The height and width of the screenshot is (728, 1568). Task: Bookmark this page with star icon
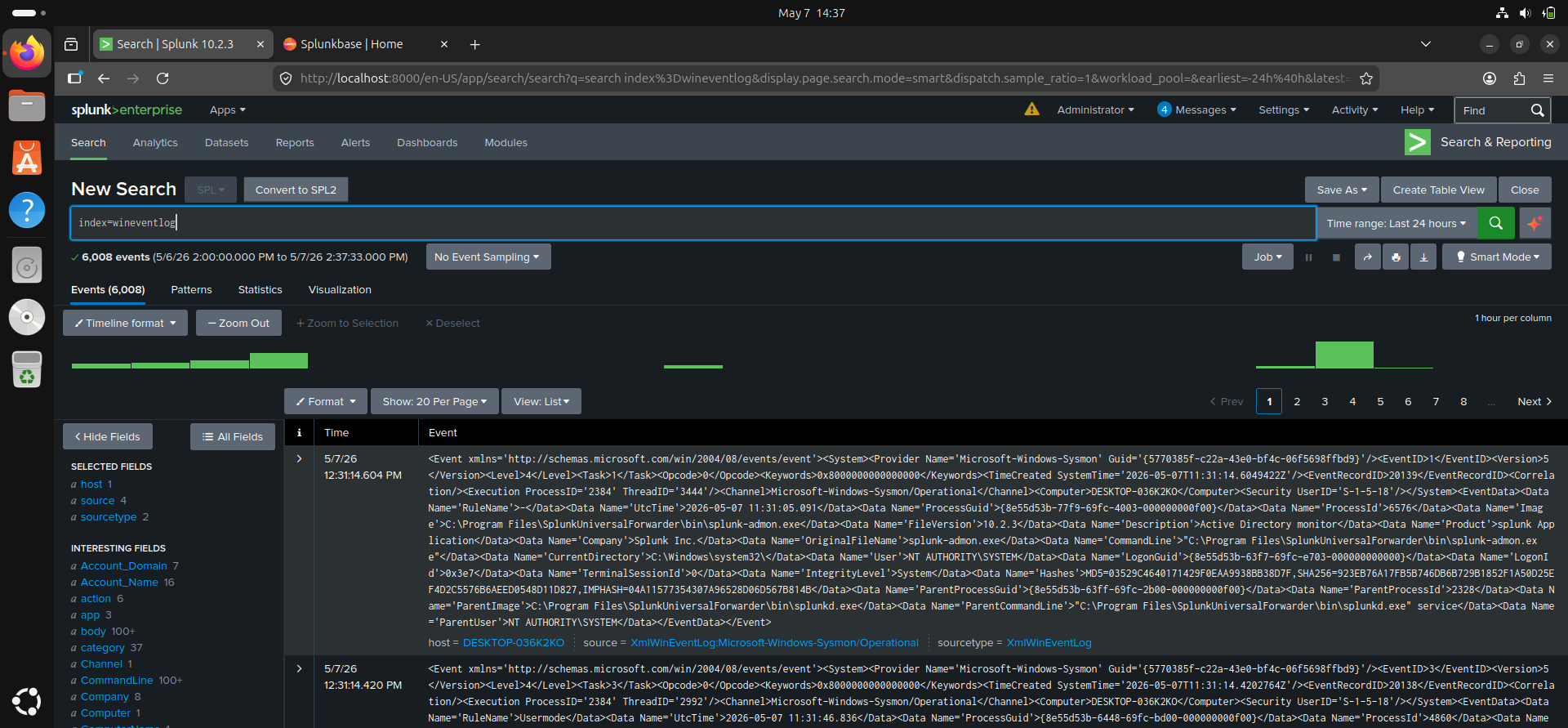(1366, 78)
